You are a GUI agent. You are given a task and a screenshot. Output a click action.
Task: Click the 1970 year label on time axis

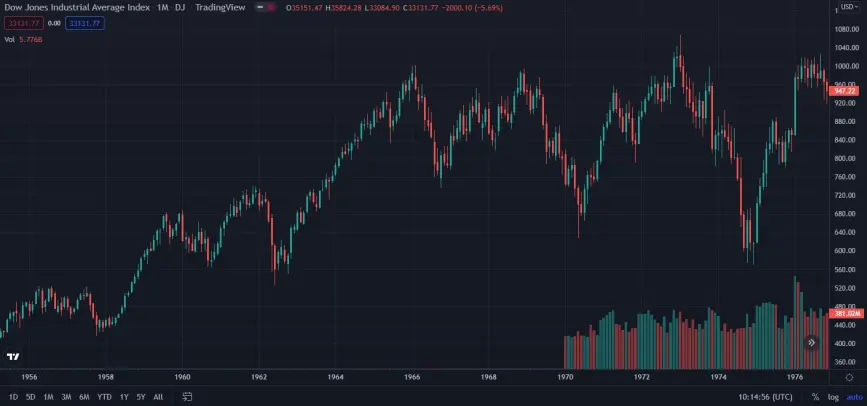tap(565, 377)
